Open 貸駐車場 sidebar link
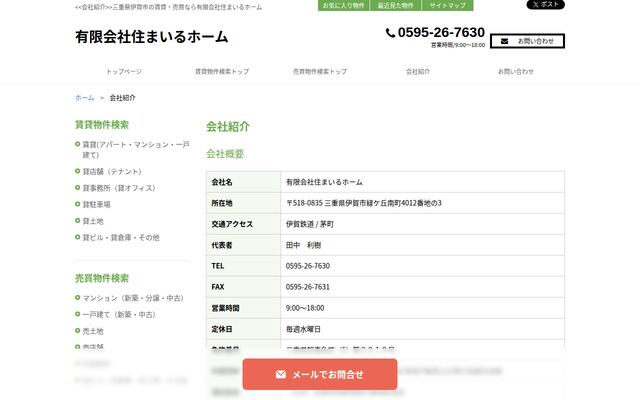Viewport: 640px width, 400px height. [96, 204]
